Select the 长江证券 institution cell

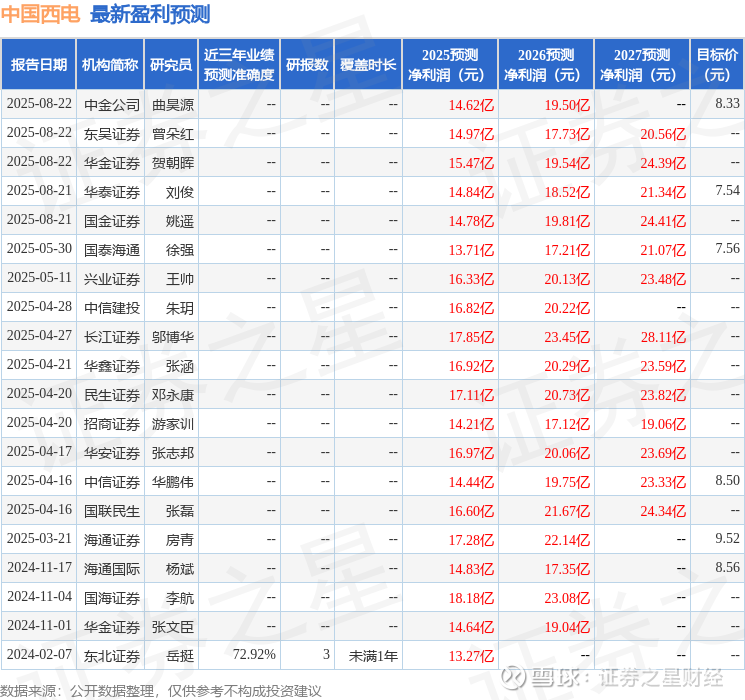(x=112, y=337)
